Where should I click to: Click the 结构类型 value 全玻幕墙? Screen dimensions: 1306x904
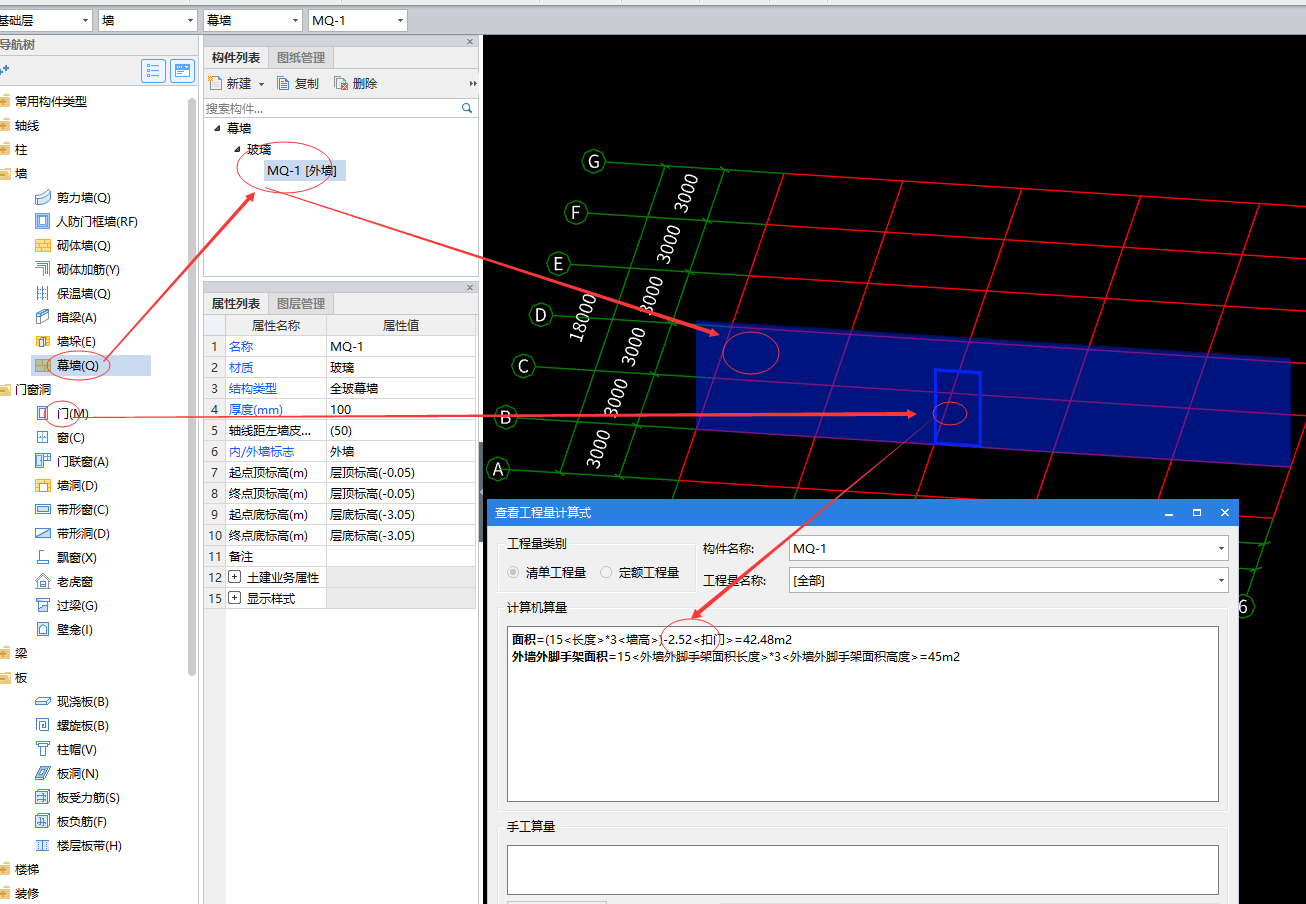tap(401, 388)
